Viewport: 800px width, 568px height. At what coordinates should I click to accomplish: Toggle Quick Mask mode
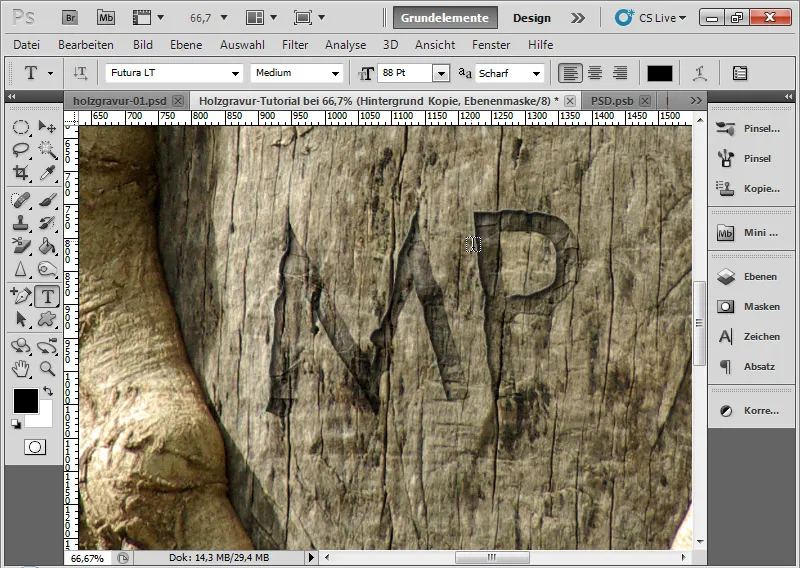(35, 447)
